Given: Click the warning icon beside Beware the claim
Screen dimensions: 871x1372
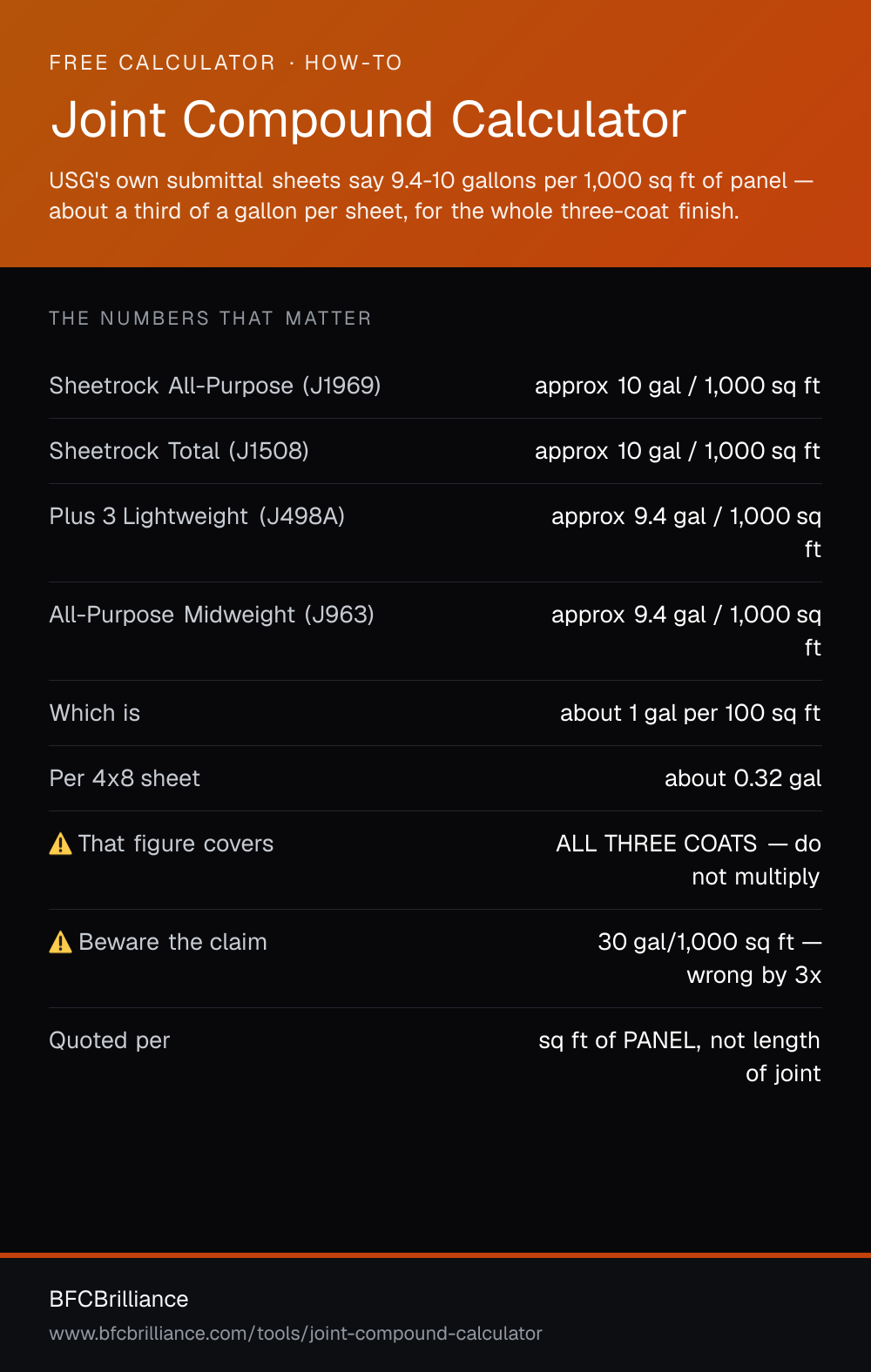Looking at the screenshot, I should pyautogui.click(x=60, y=942).
